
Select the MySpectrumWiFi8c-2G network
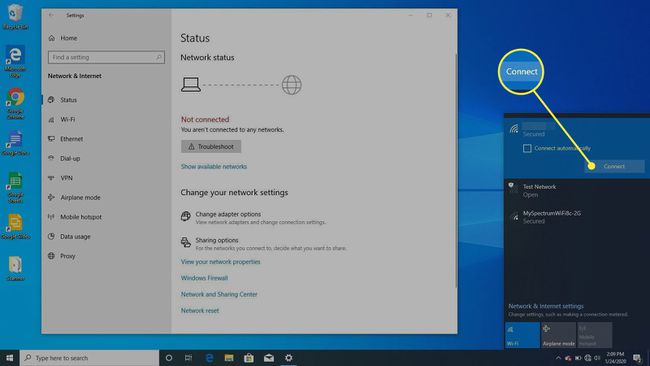coord(577,217)
